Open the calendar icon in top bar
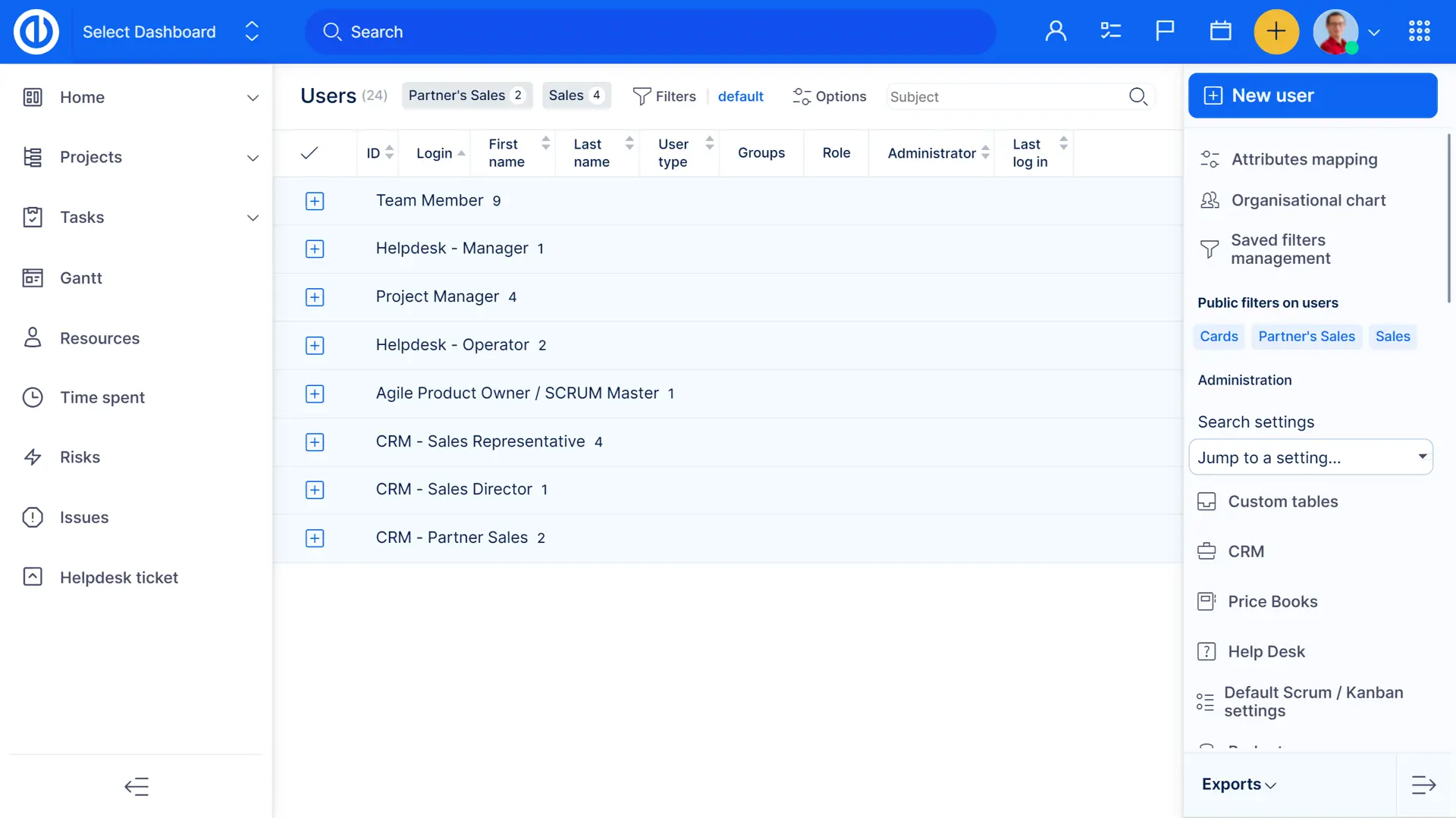 tap(1220, 32)
